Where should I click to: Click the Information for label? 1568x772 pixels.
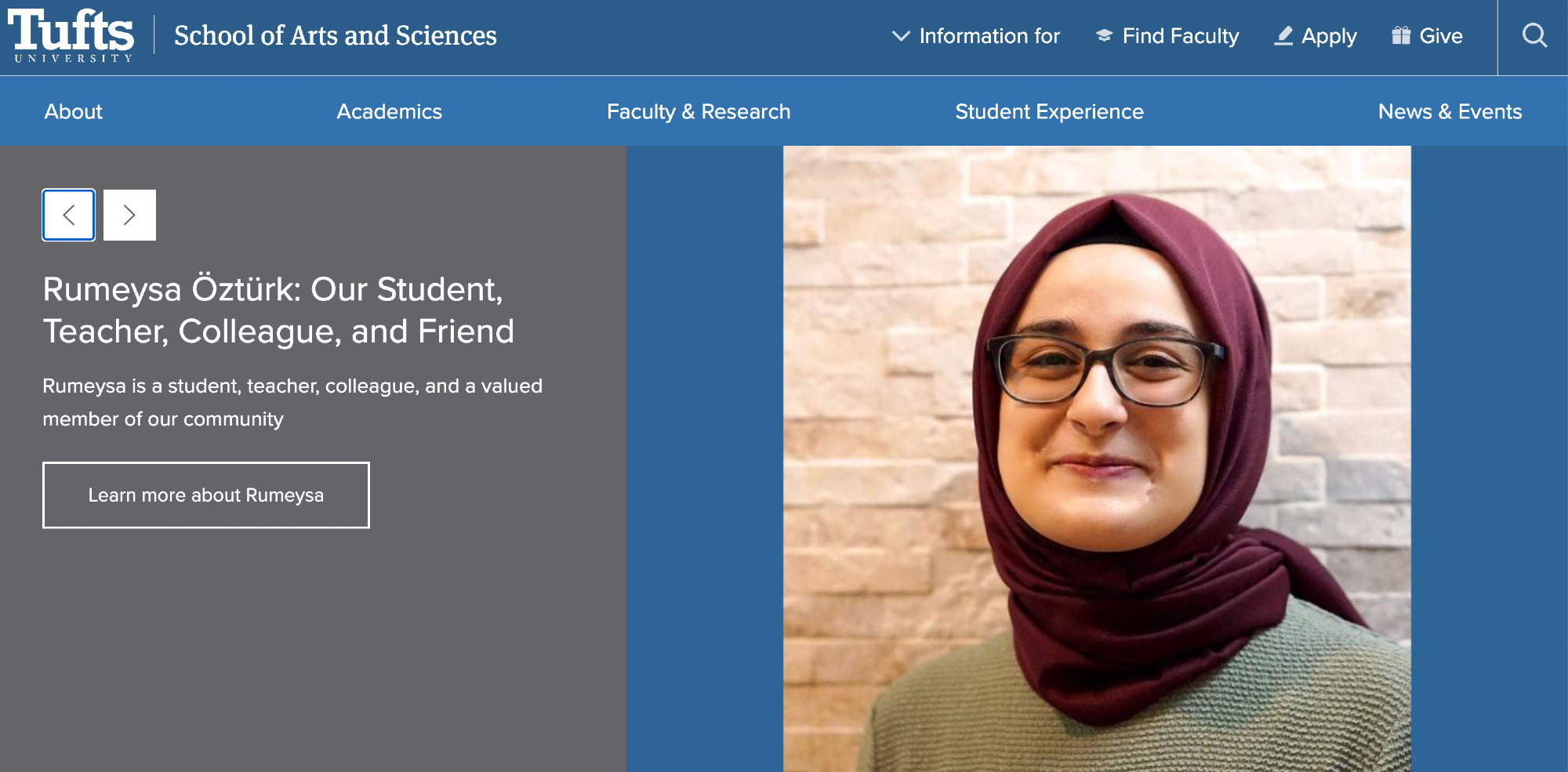tap(989, 36)
